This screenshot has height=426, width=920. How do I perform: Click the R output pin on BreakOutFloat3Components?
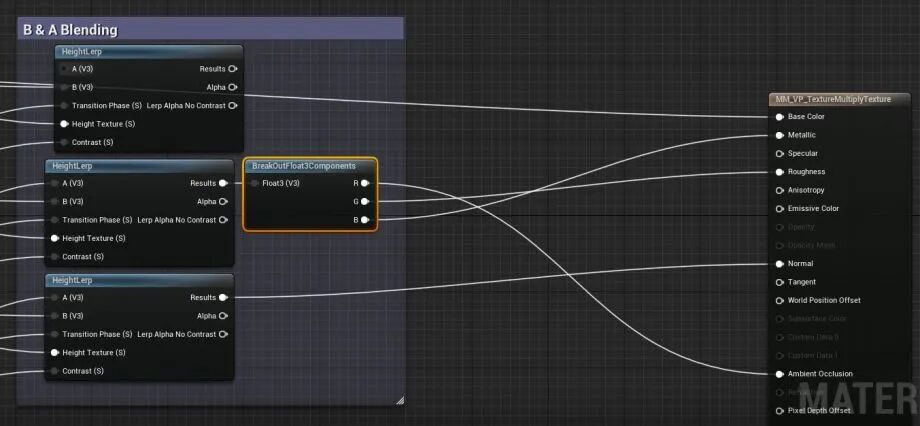tap(365, 183)
